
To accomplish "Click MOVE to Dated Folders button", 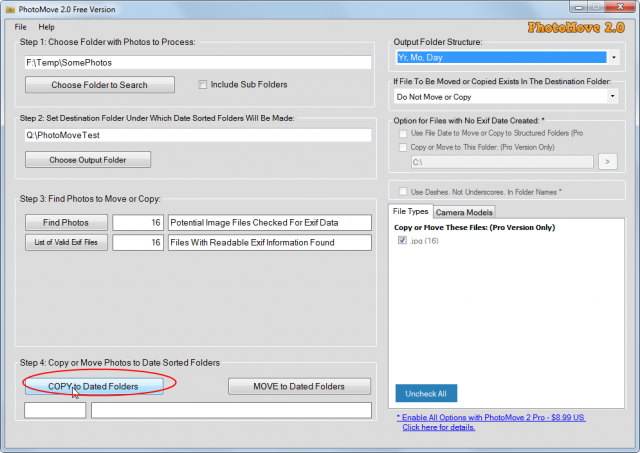I will point(299,386).
